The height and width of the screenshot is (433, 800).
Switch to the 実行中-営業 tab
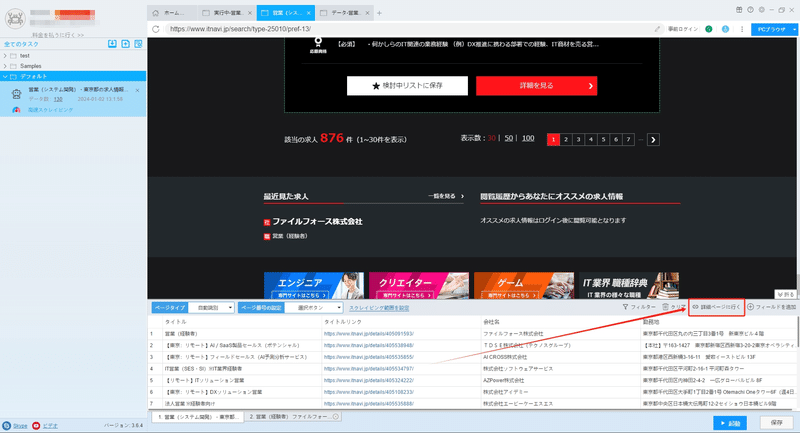227,13
